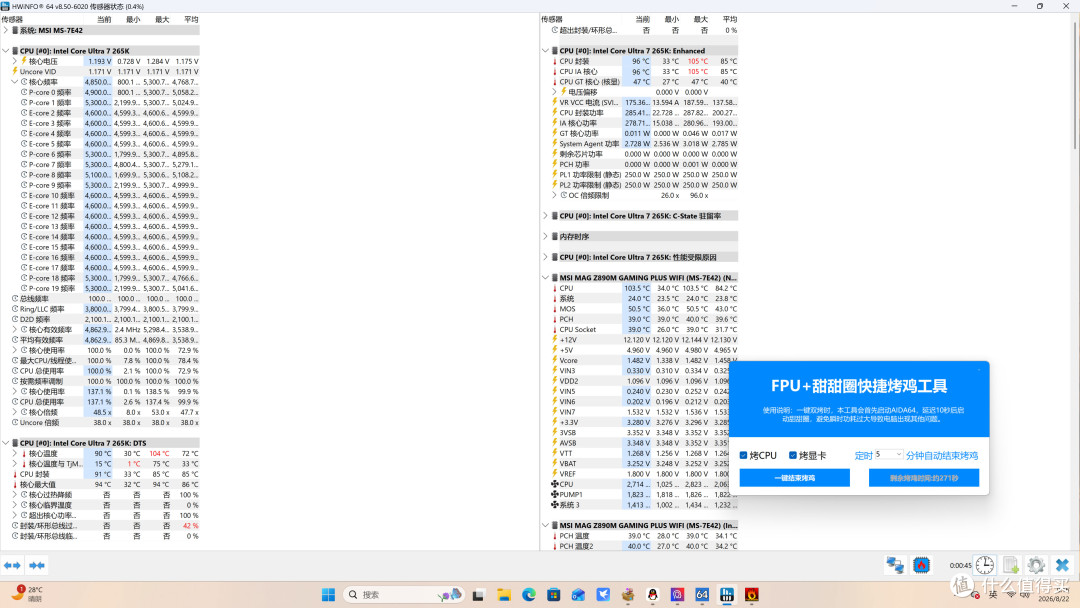Open File Explorer from taskbar
This screenshot has width=1080, height=608.
(x=503, y=594)
